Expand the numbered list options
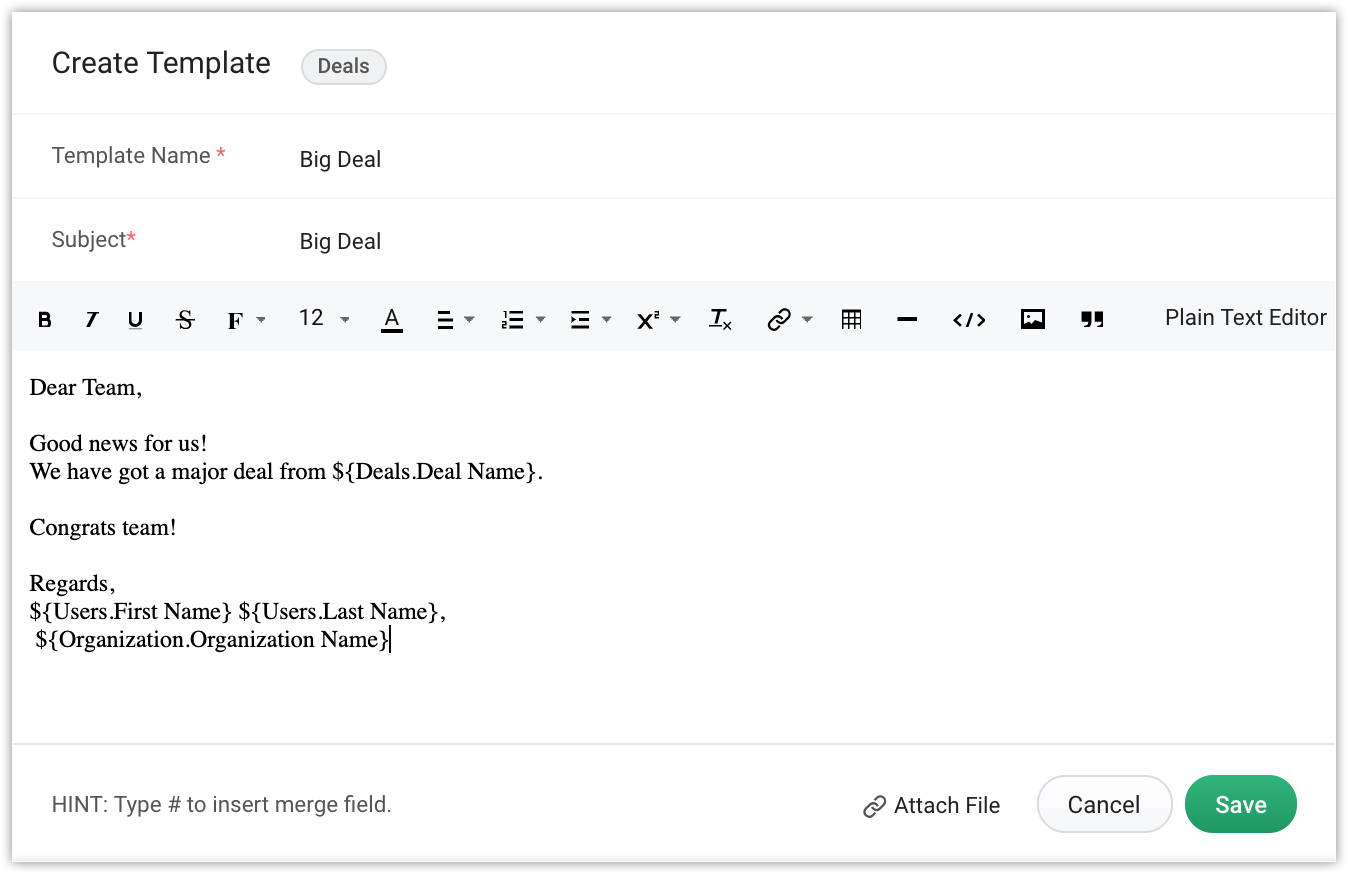The height and width of the screenshot is (874, 1348). click(x=522, y=320)
